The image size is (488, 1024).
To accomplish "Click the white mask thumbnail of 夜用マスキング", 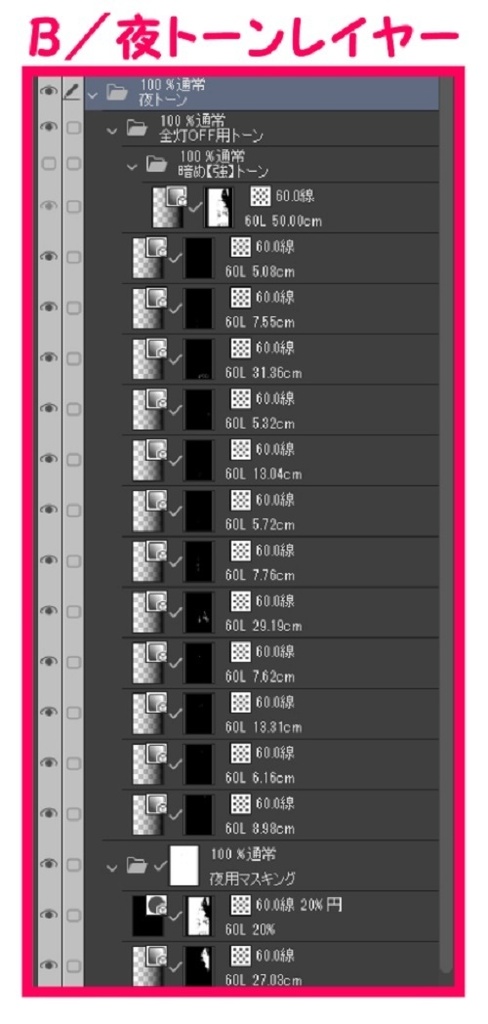I will (x=184, y=865).
